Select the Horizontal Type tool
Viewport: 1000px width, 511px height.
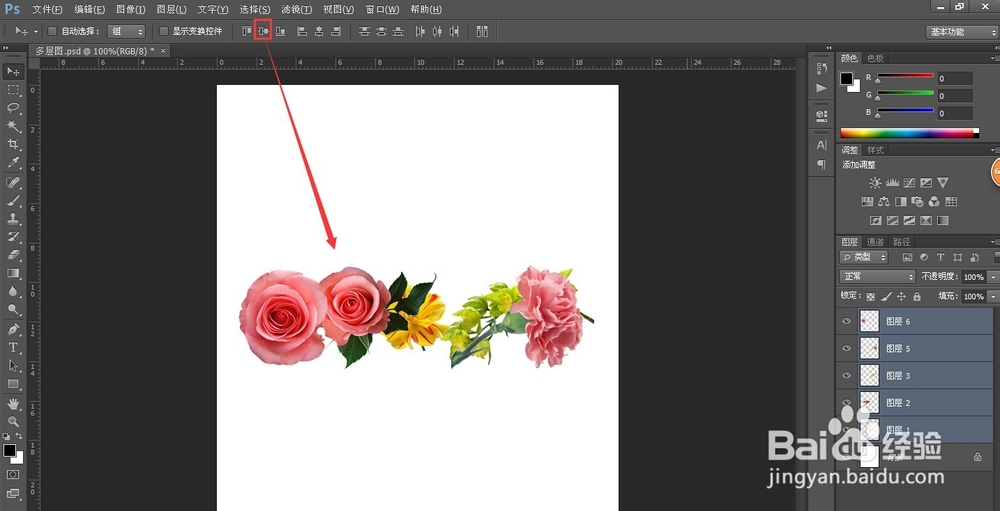14,347
